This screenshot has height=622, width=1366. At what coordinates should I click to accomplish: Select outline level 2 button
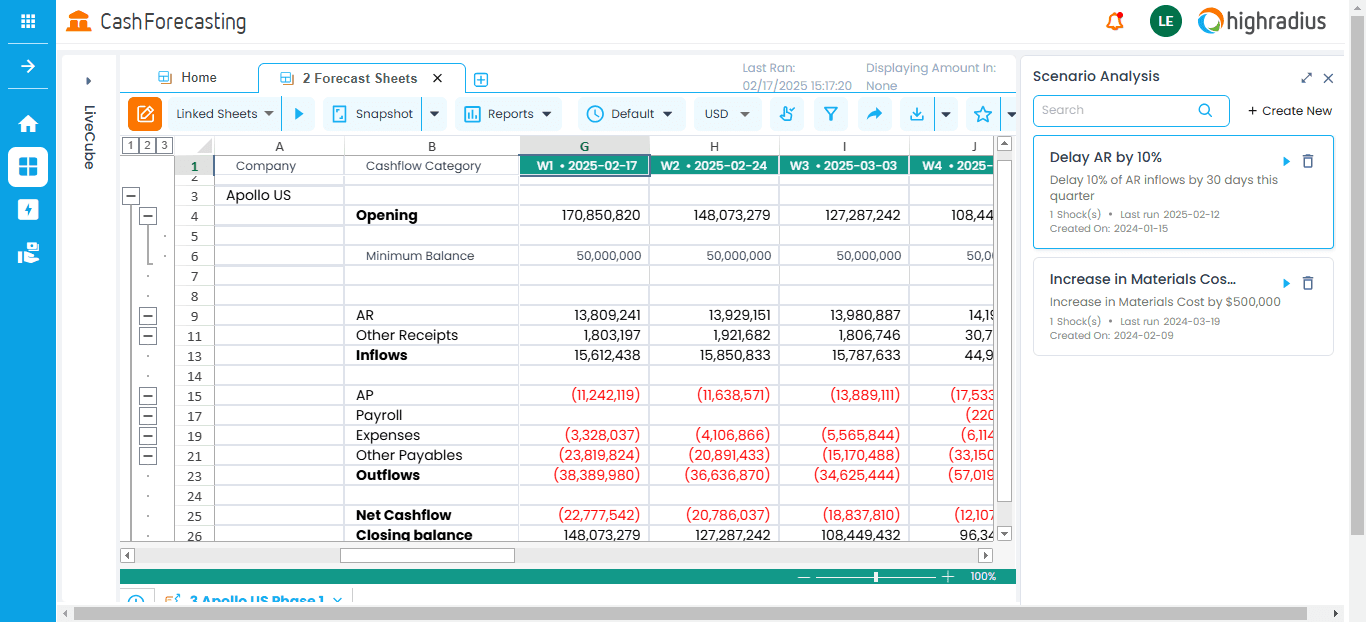(x=146, y=146)
